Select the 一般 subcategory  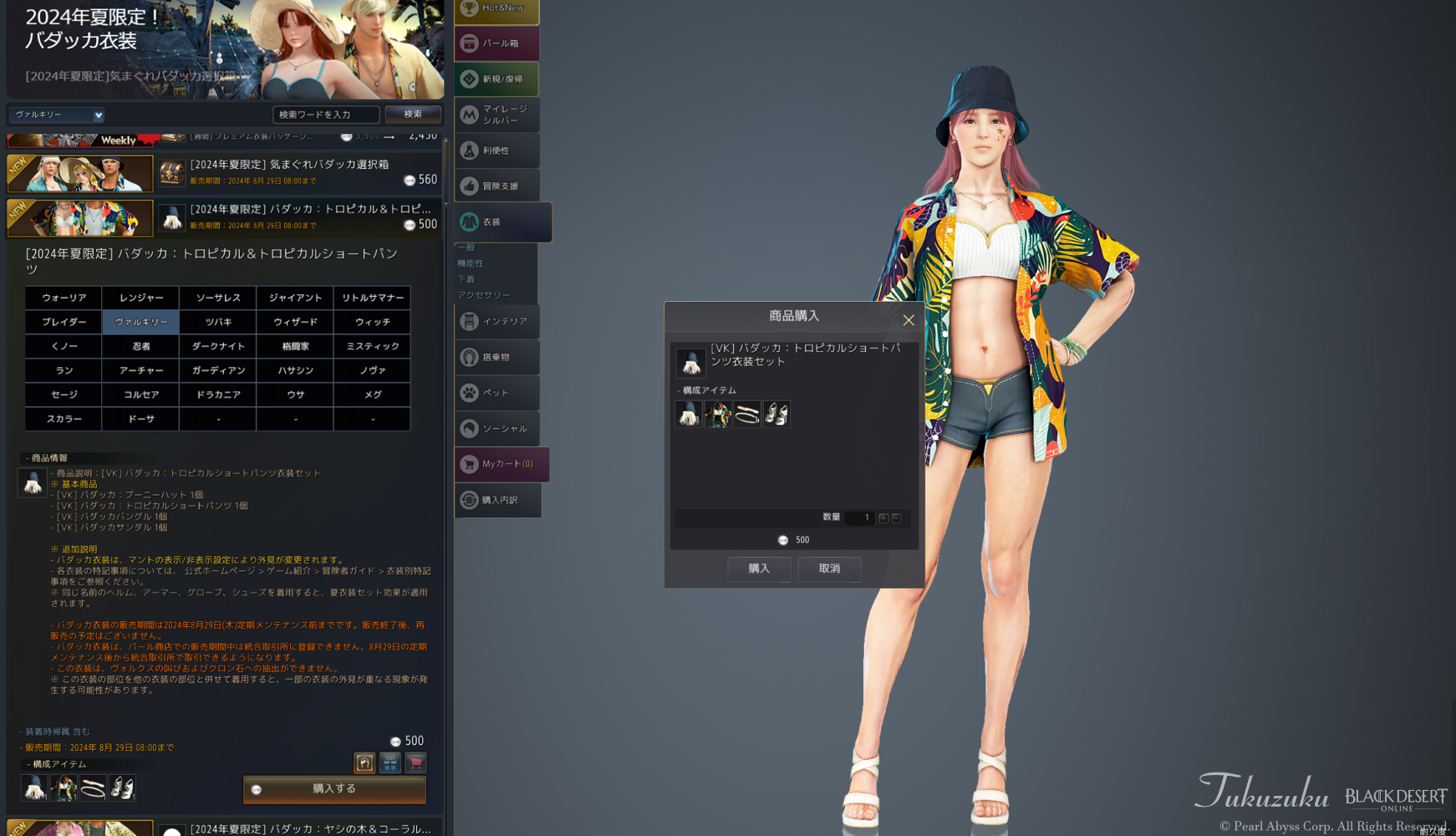coord(466,247)
